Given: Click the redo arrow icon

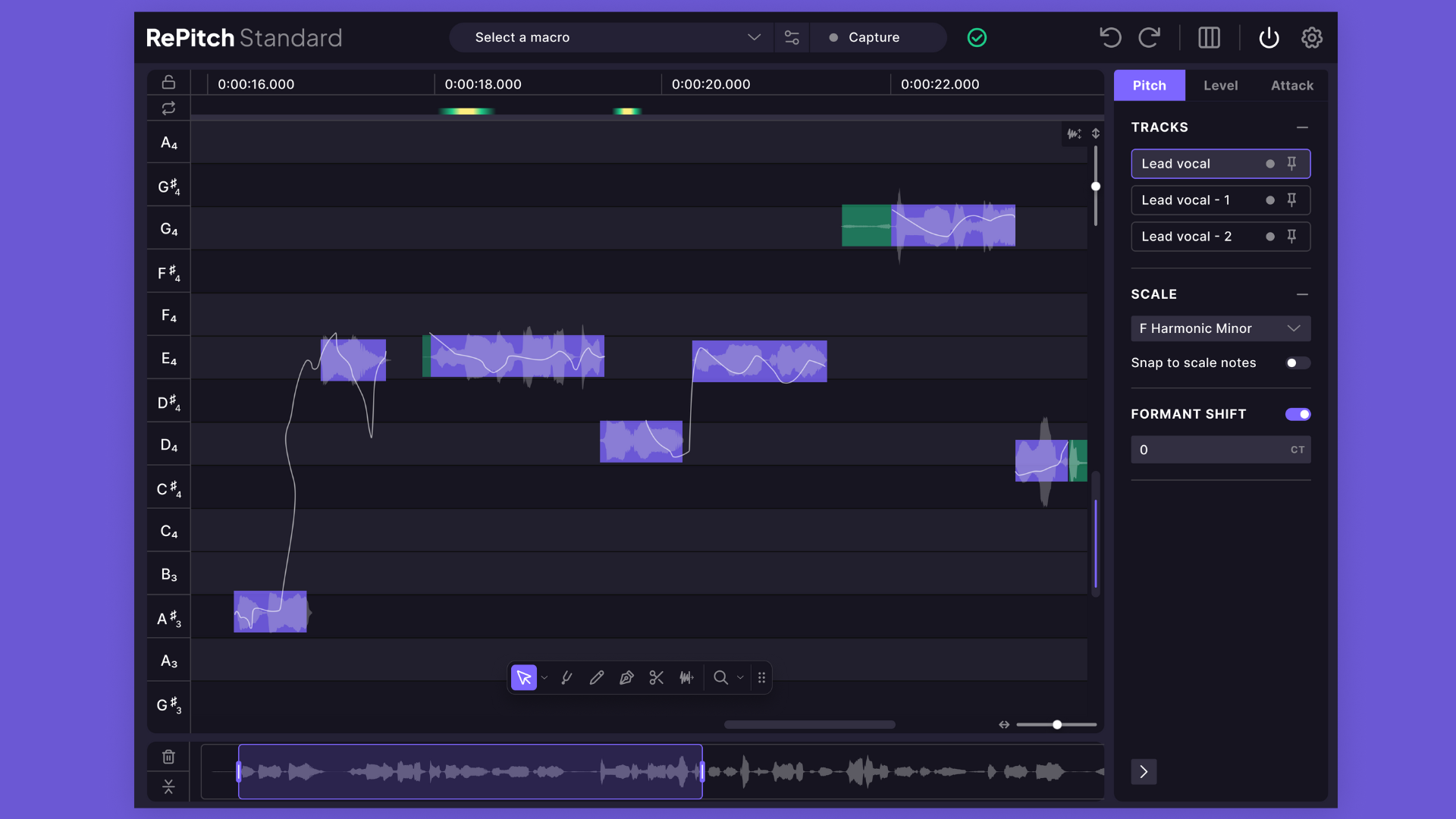Looking at the screenshot, I should tap(1150, 37).
